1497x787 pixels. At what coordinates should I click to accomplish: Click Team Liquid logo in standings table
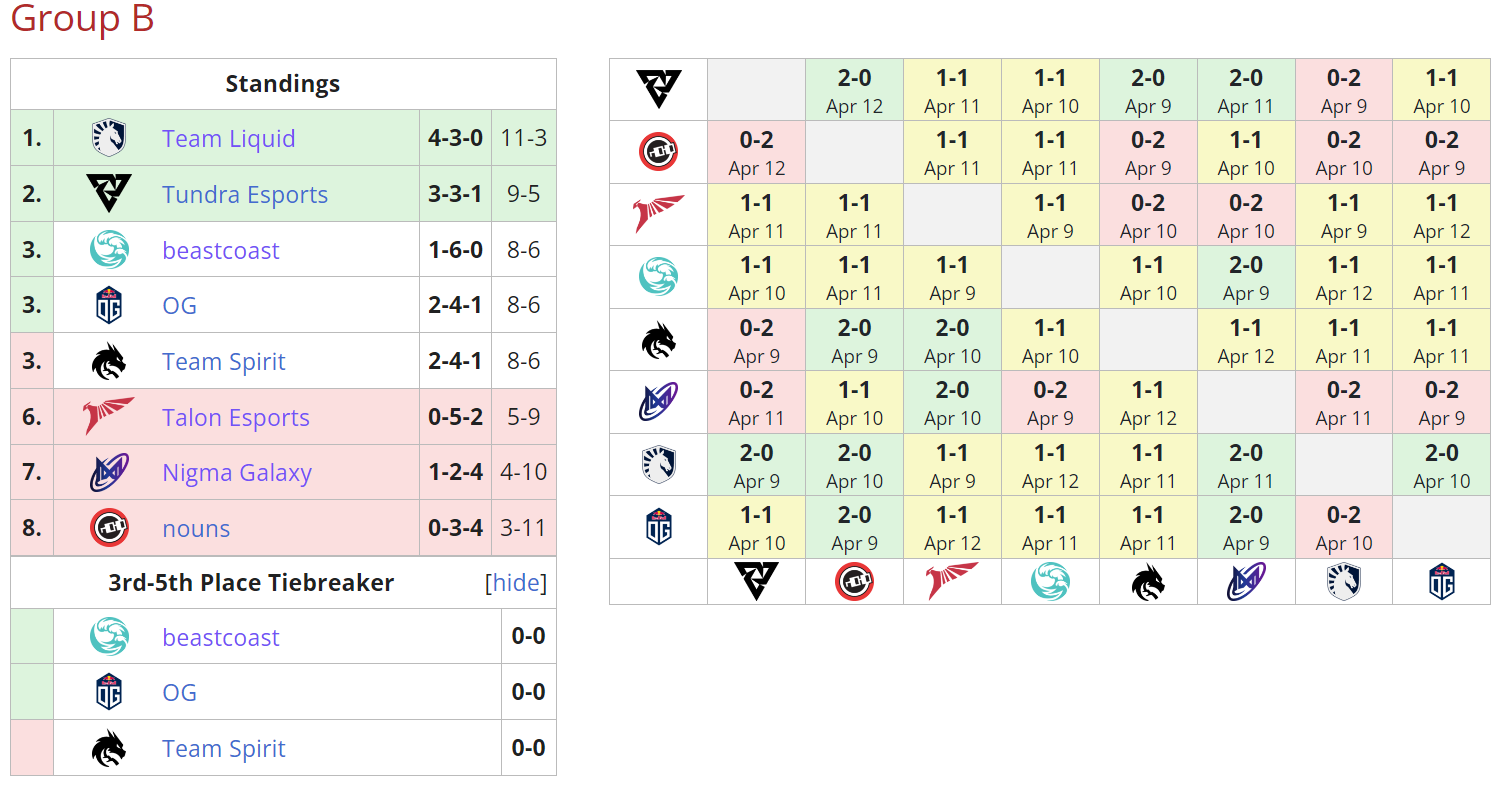pos(108,138)
